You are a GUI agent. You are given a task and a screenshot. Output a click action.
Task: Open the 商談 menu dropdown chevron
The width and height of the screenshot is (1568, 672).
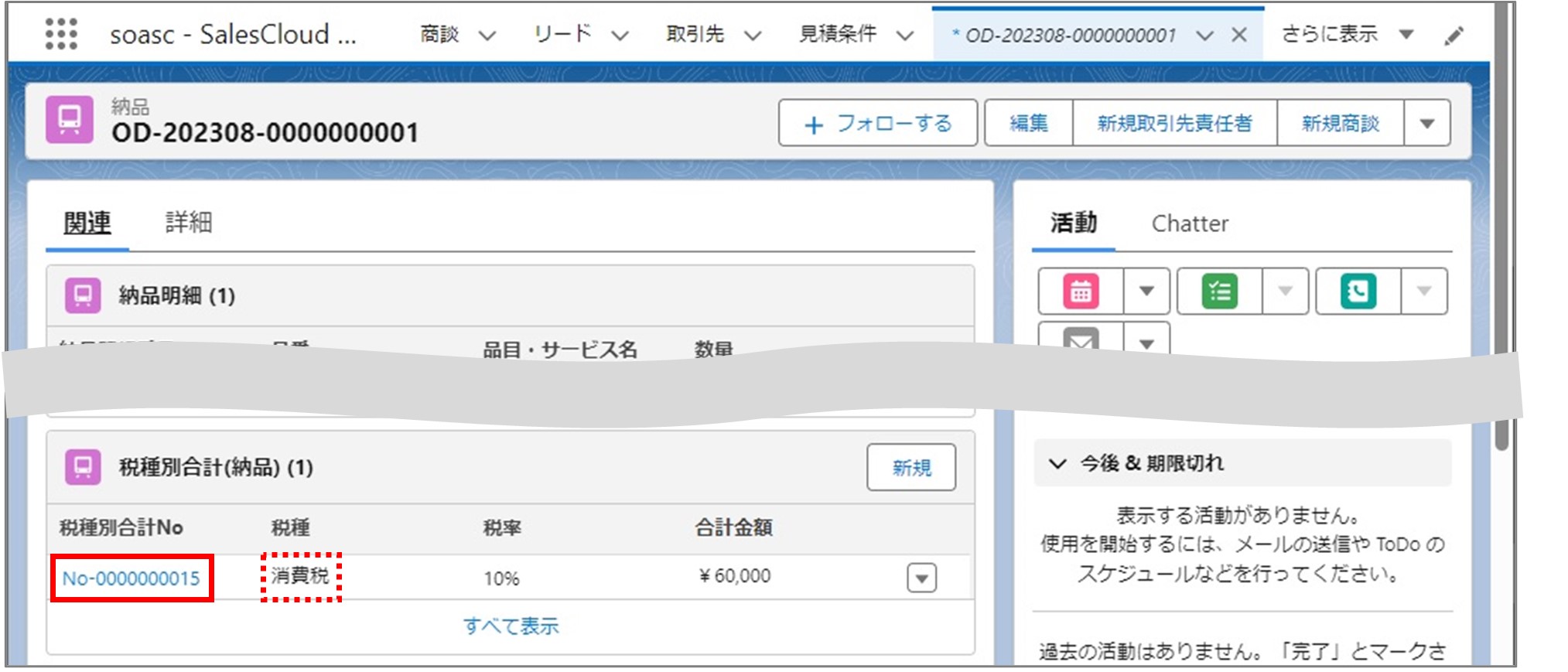(x=487, y=36)
